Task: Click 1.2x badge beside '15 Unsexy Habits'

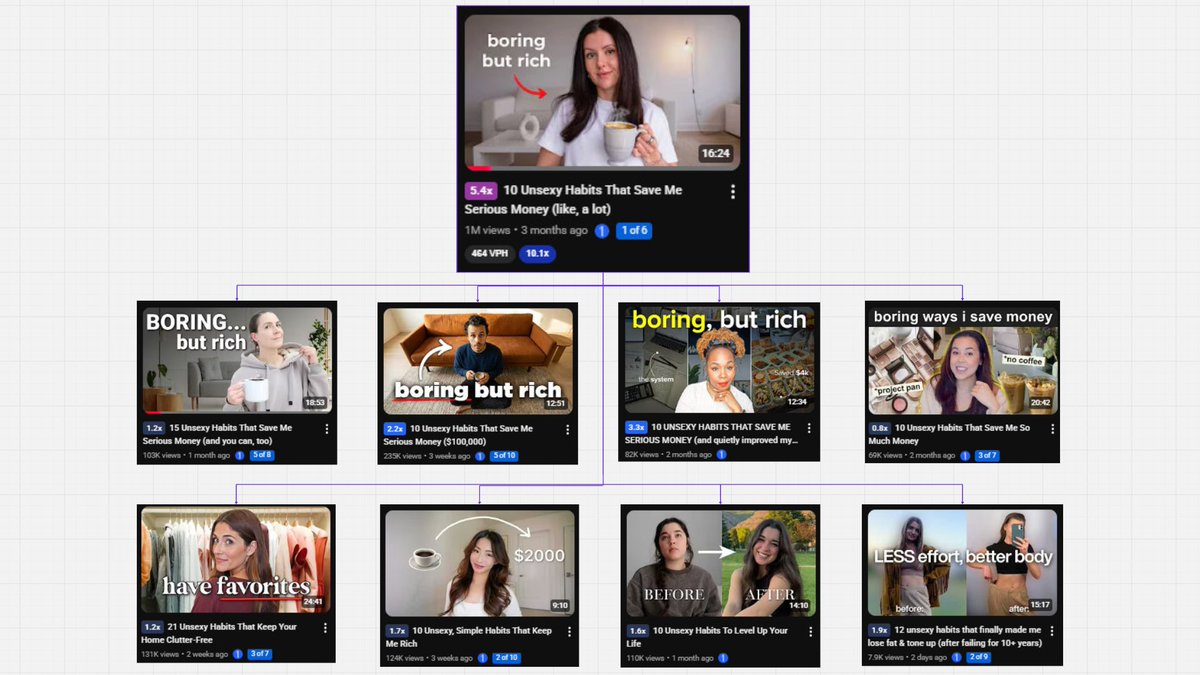Action: tap(153, 428)
